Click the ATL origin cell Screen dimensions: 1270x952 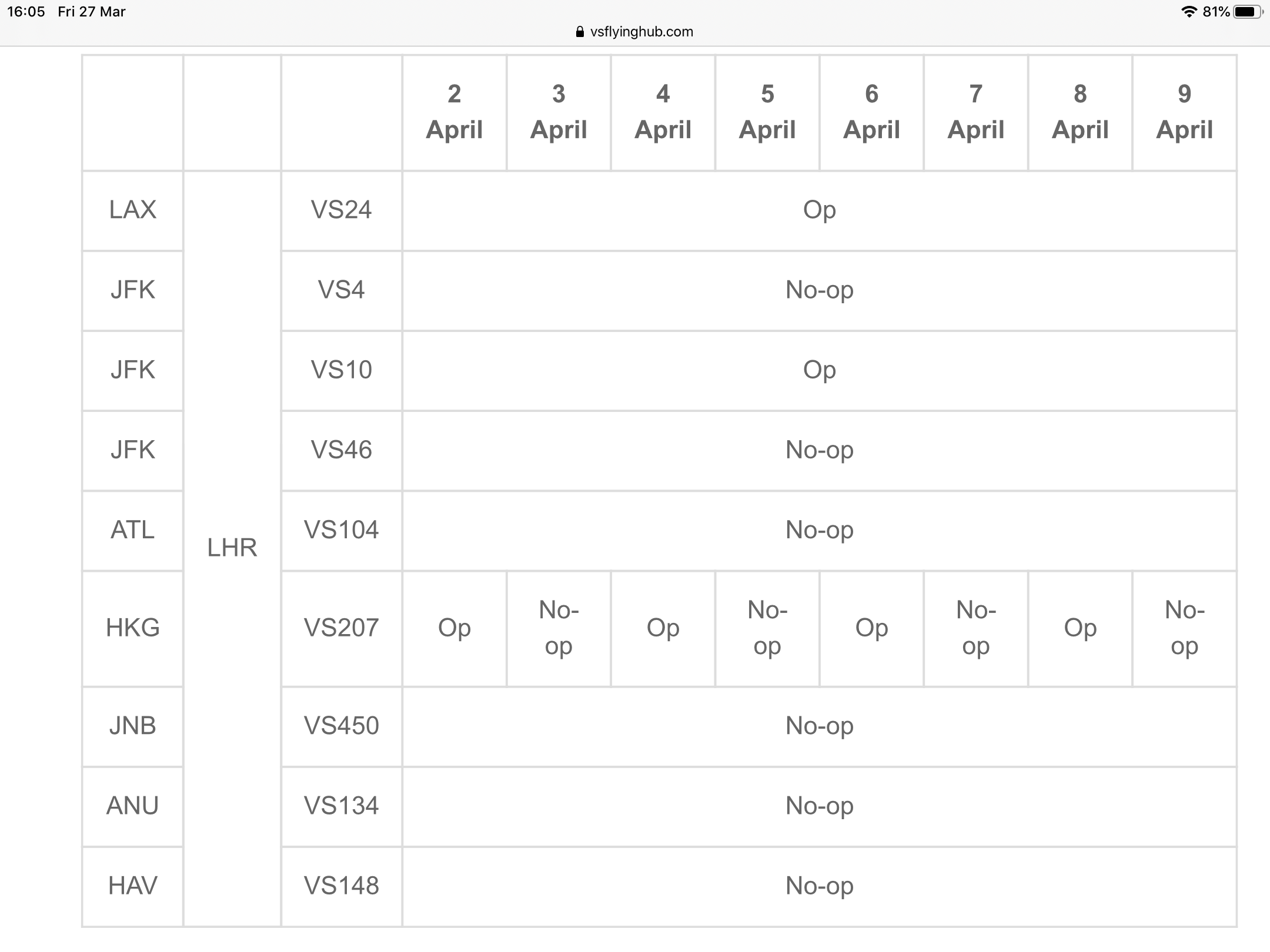click(133, 531)
